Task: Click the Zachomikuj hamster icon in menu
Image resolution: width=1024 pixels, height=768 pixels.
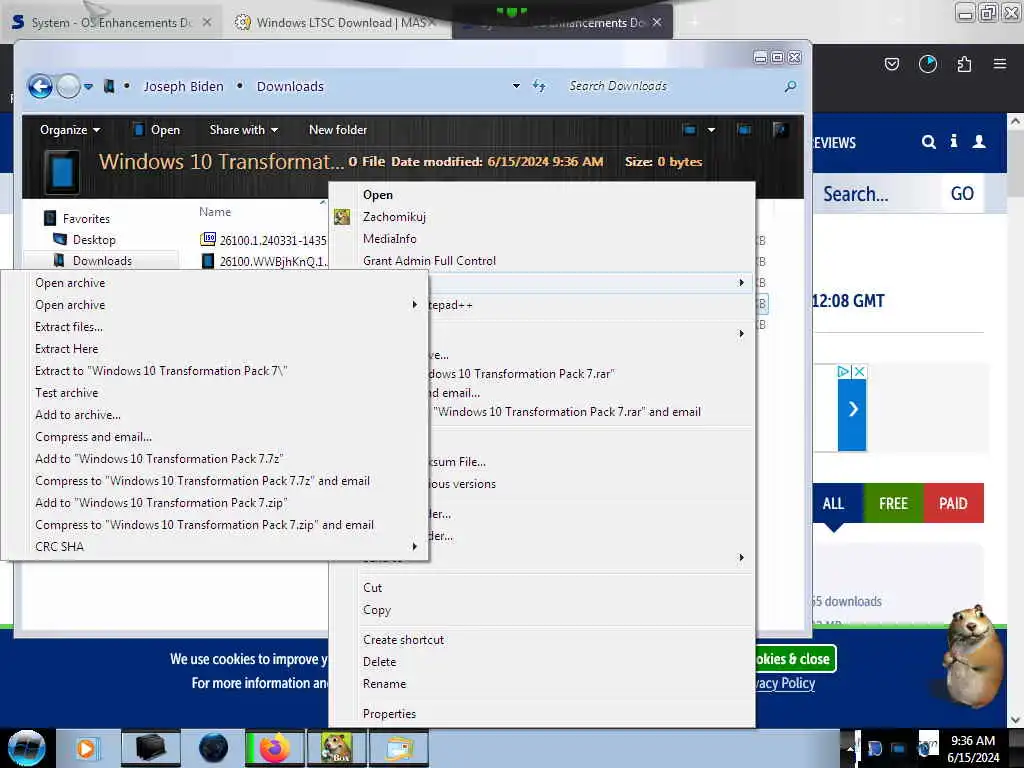Action: coord(342,217)
